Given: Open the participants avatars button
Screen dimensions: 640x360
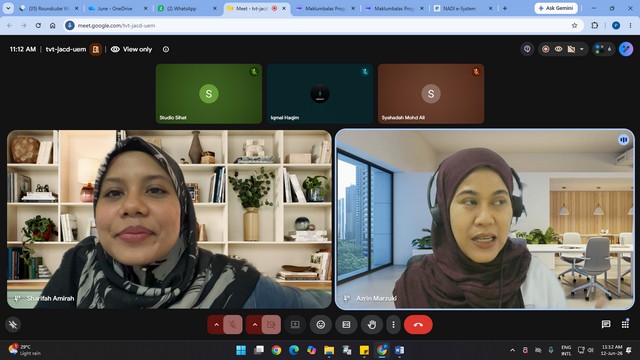Looking at the screenshot, I should pyautogui.click(x=603, y=49).
